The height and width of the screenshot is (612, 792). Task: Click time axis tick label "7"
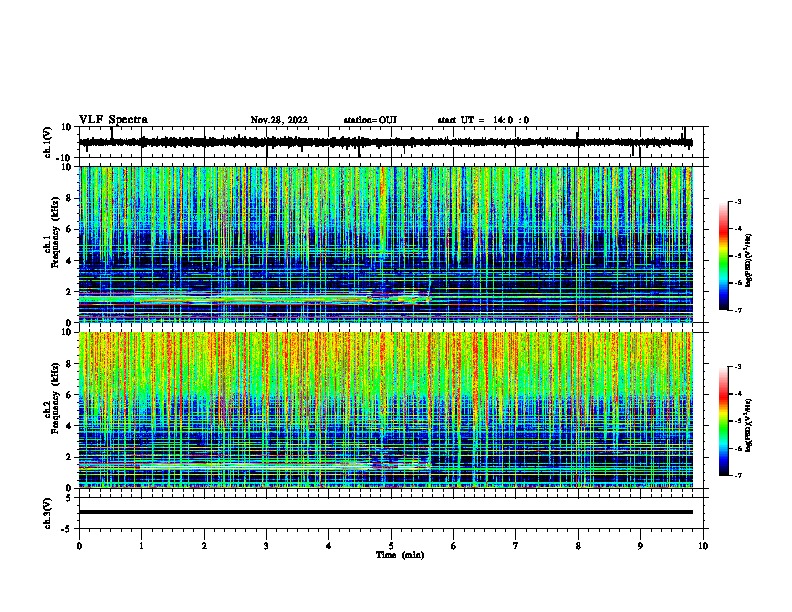point(516,546)
